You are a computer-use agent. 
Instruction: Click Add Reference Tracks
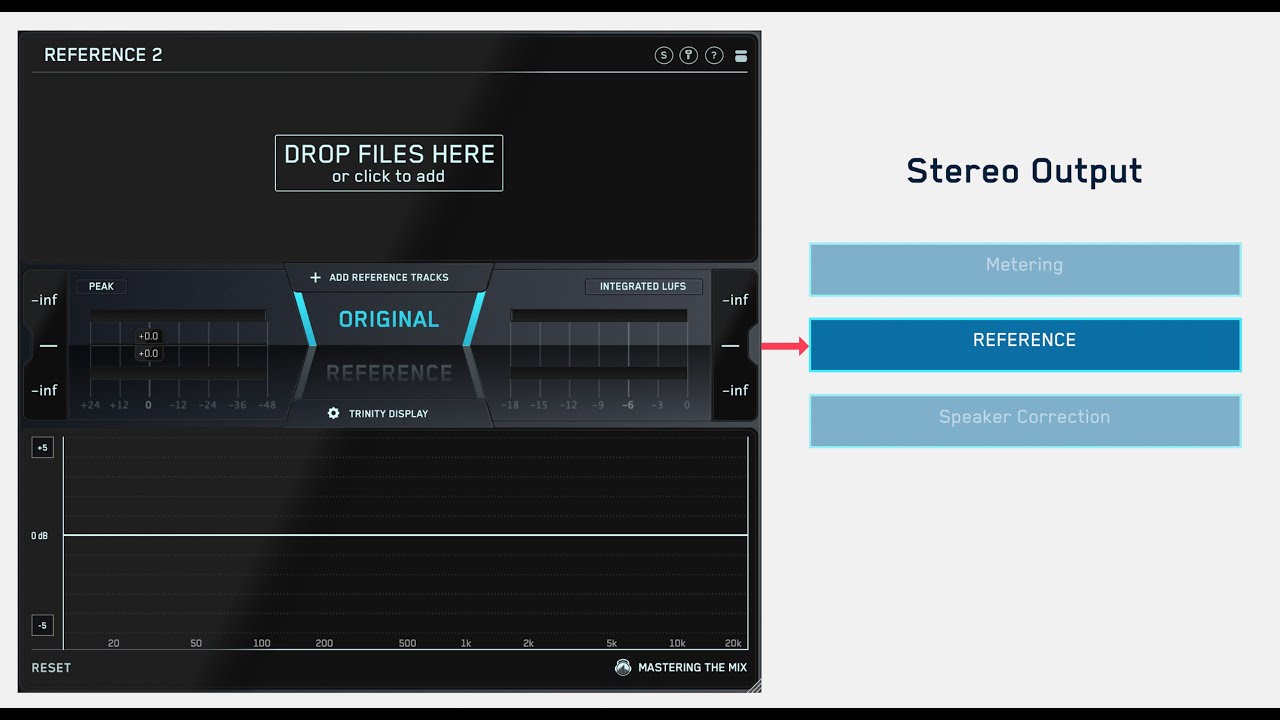(389, 278)
